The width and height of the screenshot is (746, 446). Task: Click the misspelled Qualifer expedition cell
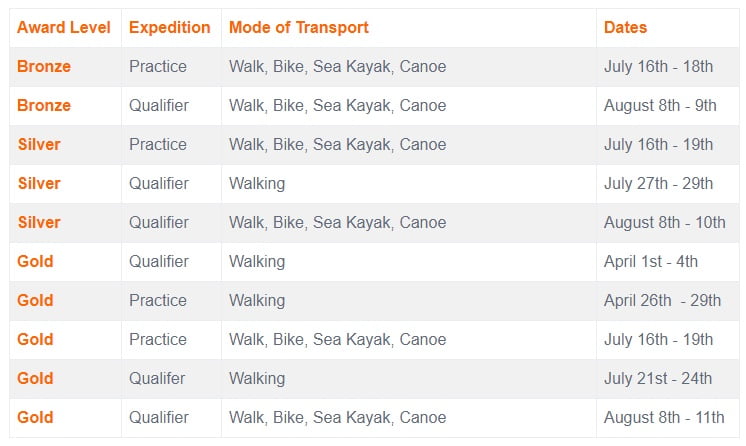click(157, 379)
